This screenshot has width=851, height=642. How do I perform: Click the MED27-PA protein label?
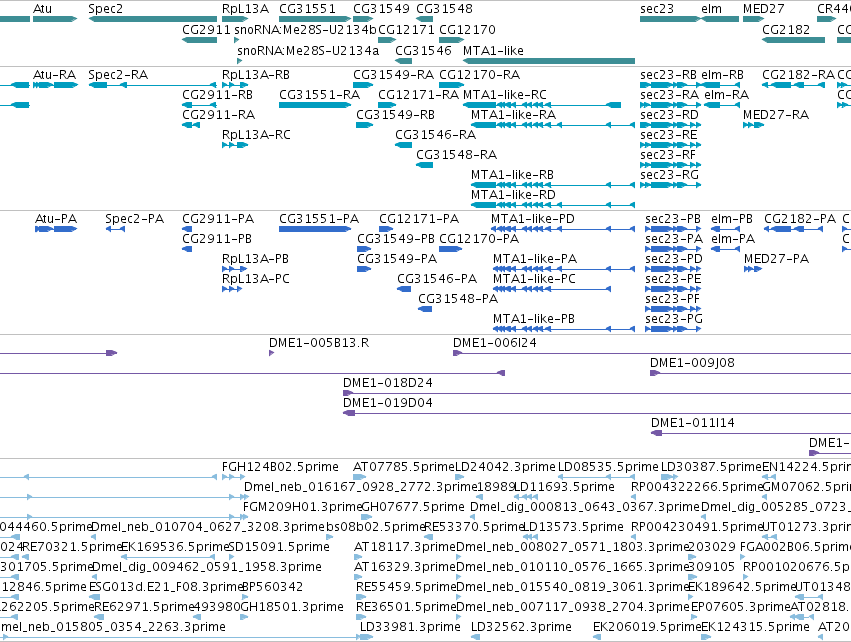click(x=776, y=258)
